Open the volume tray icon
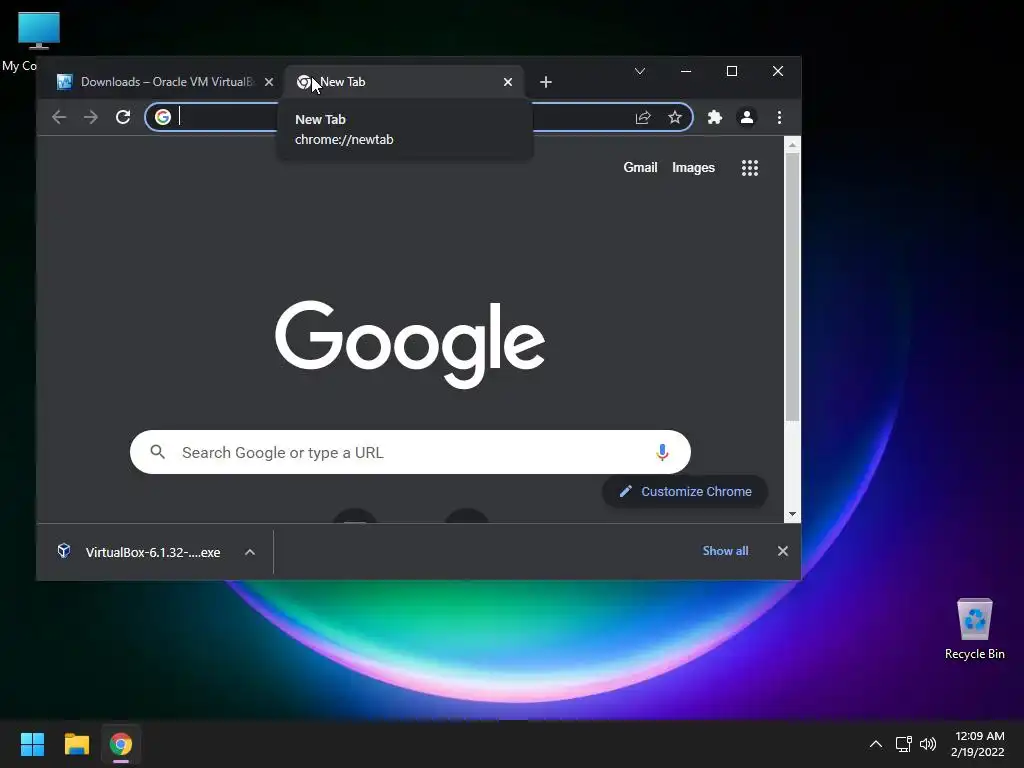This screenshot has width=1024, height=768. 927,744
